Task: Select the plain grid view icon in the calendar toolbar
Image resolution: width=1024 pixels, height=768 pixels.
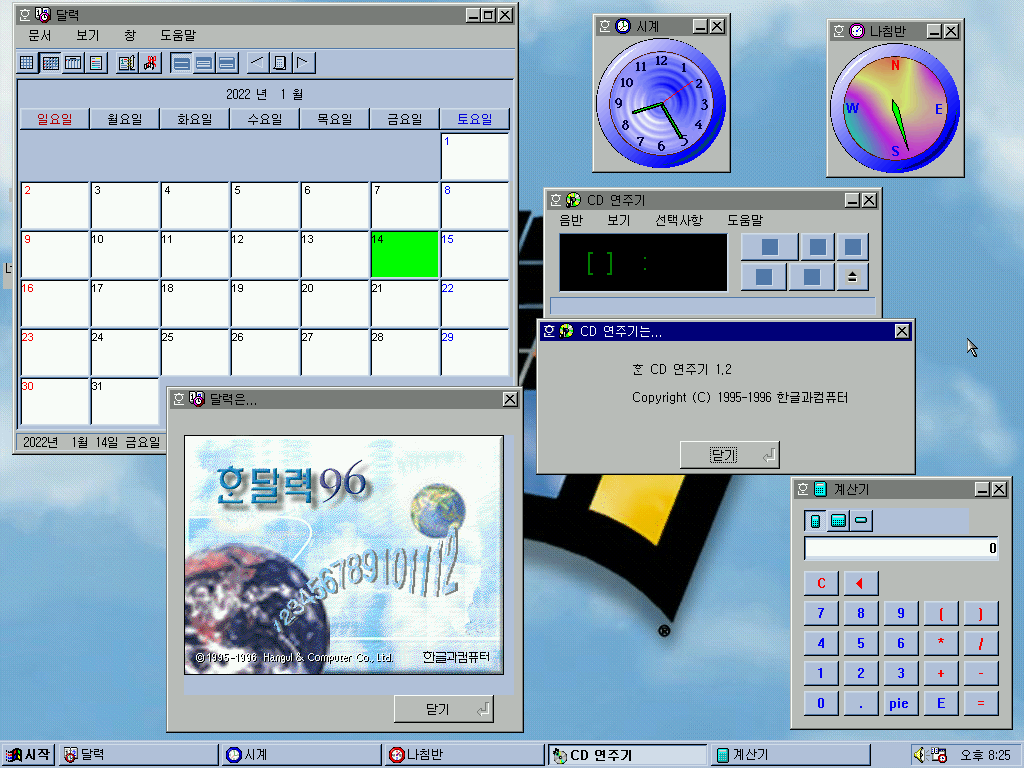Action: [x=27, y=63]
